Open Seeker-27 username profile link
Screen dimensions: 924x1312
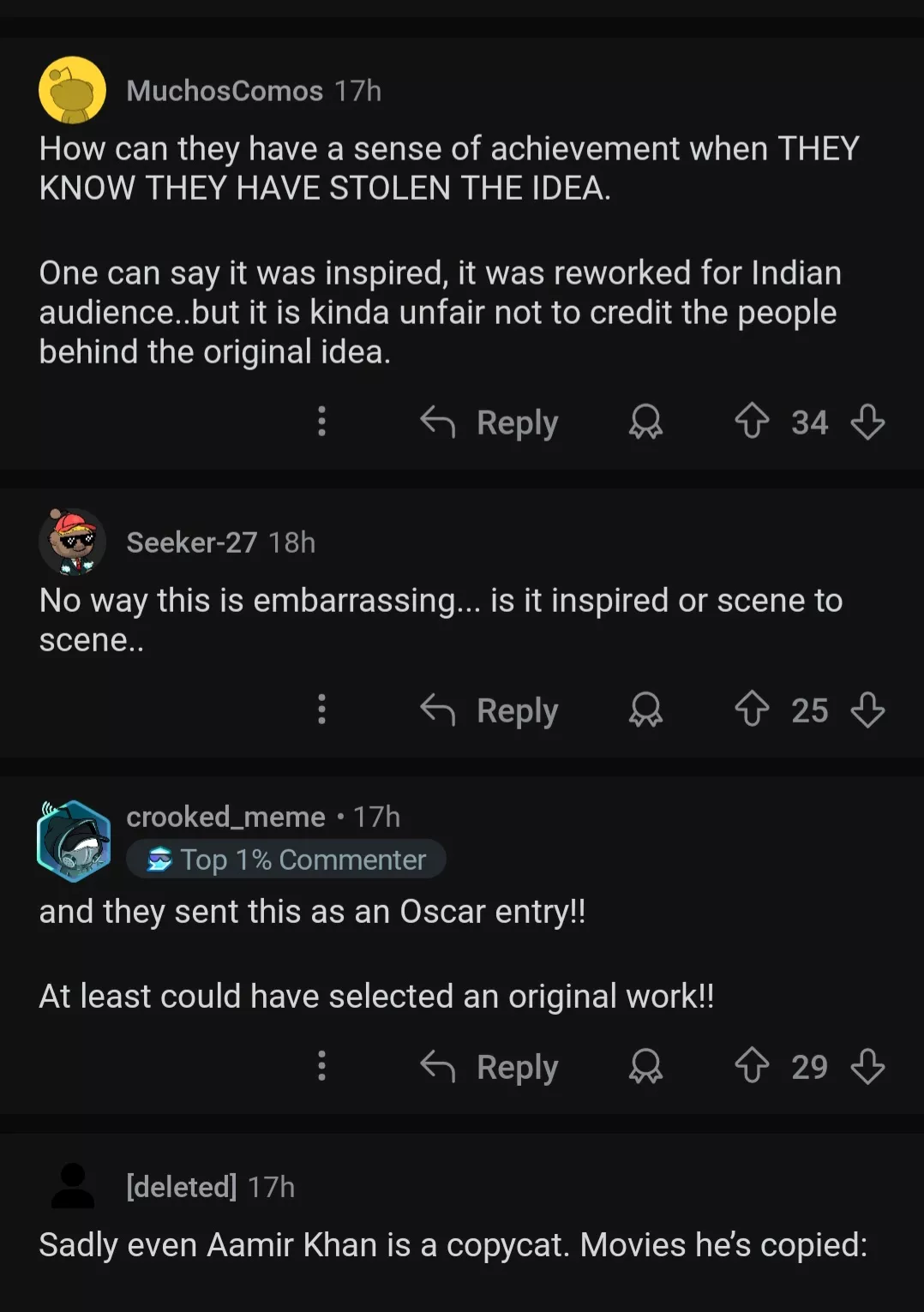(x=191, y=542)
